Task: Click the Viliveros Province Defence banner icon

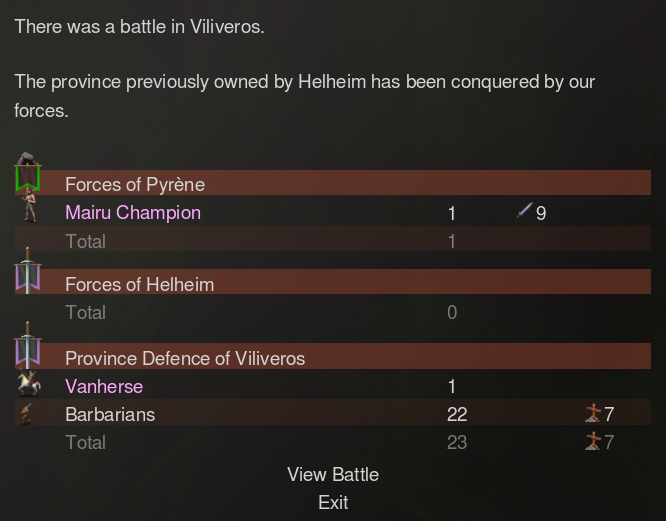Action: click(28, 346)
